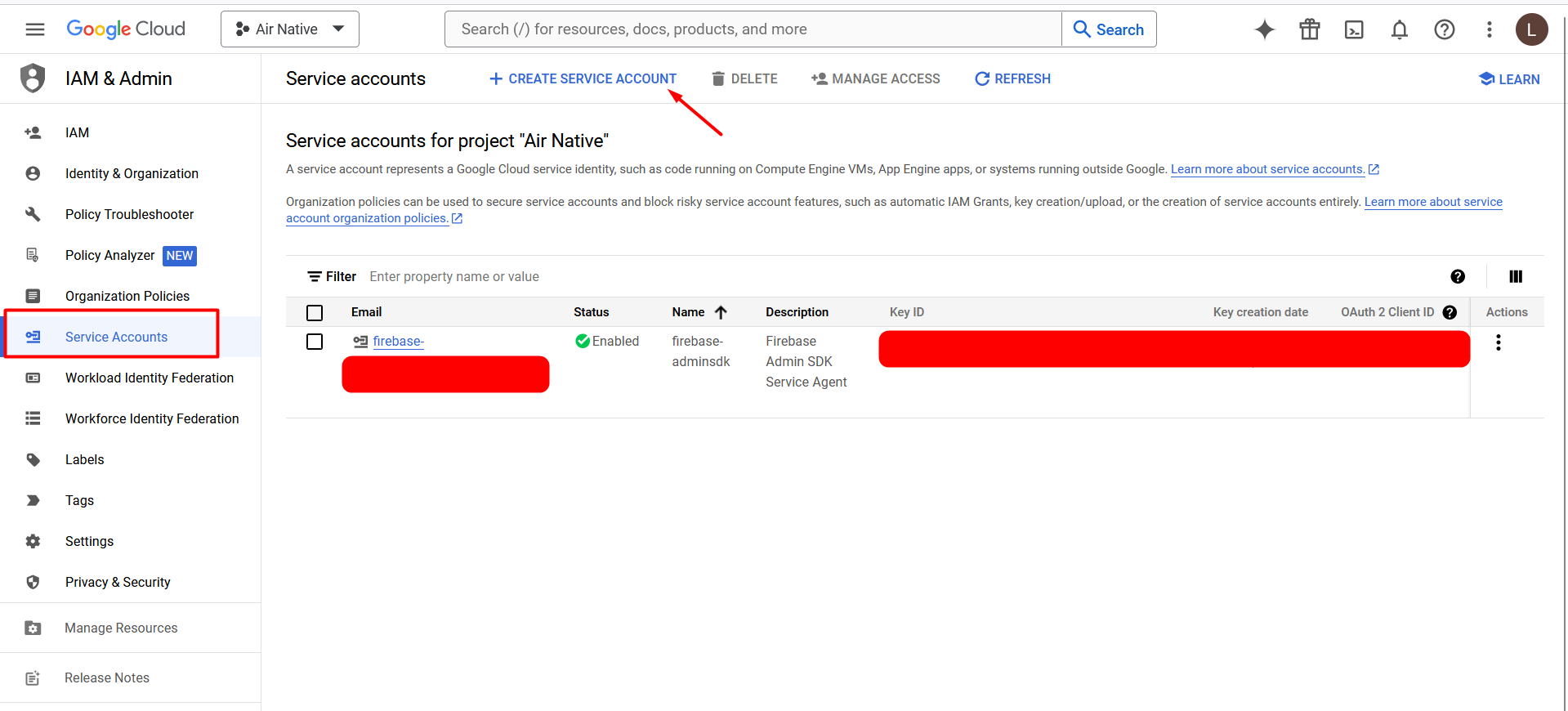Click the Enabled status text
Image resolution: width=1568 pixels, height=711 pixels.
[x=615, y=342]
